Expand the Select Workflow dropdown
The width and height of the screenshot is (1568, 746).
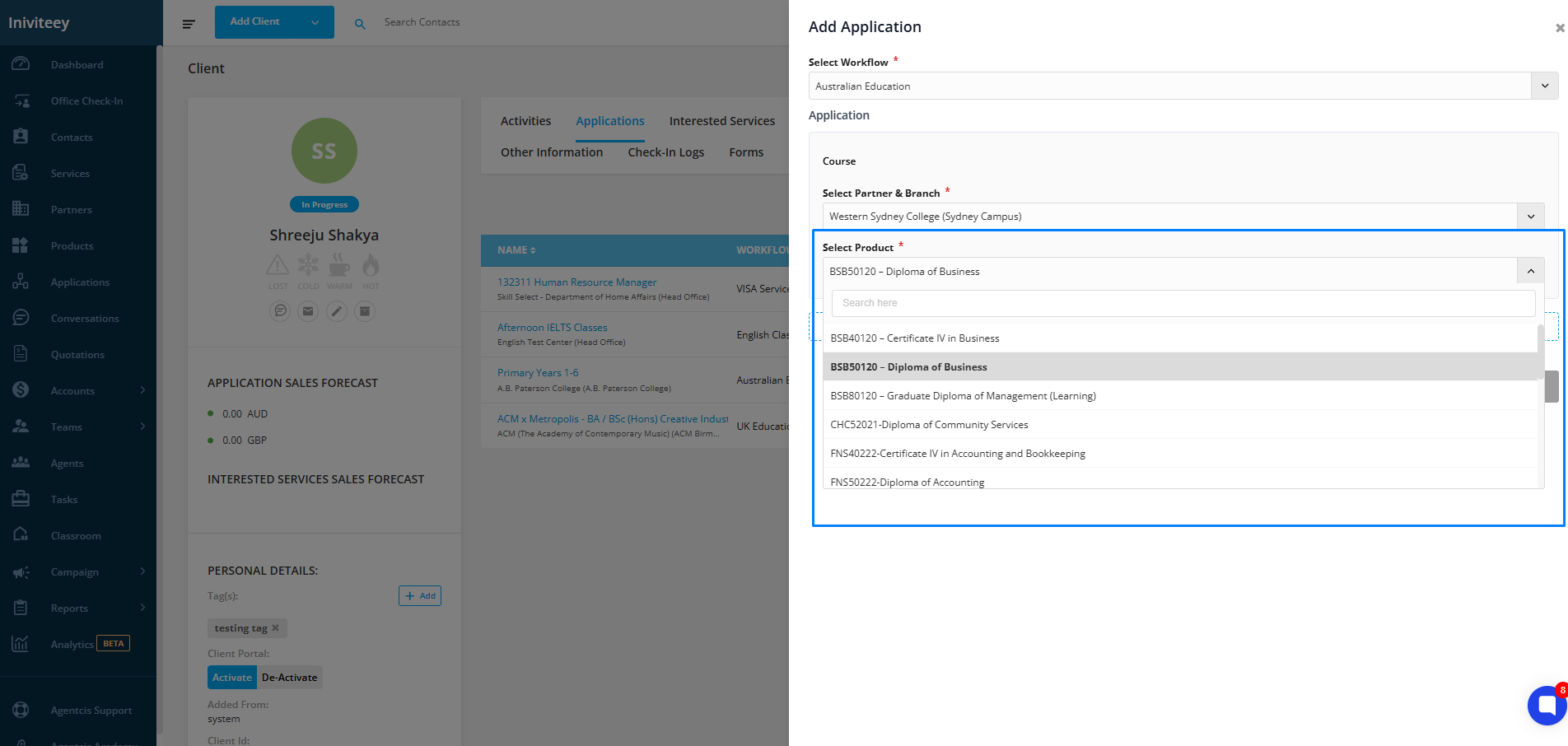(1544, 86)
